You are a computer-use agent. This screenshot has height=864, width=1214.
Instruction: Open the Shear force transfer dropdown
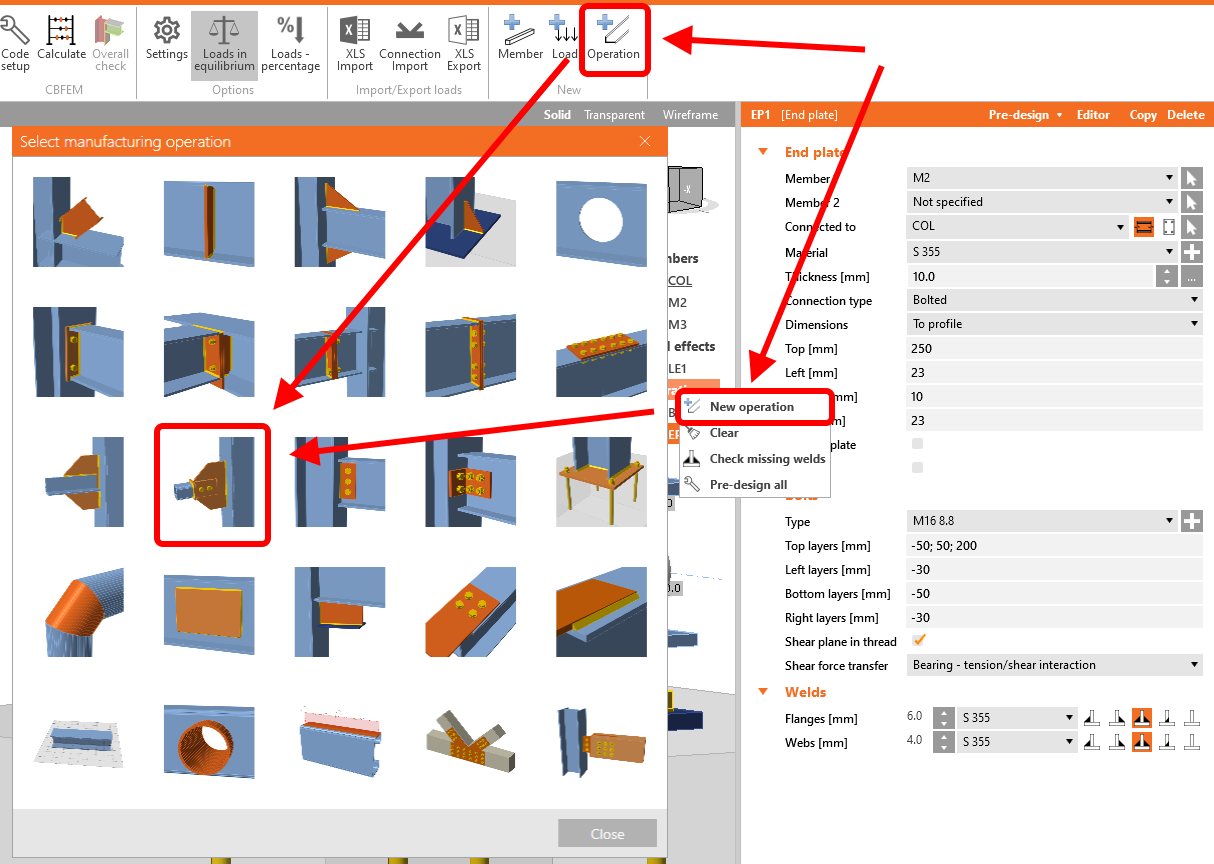[1054, 665]
